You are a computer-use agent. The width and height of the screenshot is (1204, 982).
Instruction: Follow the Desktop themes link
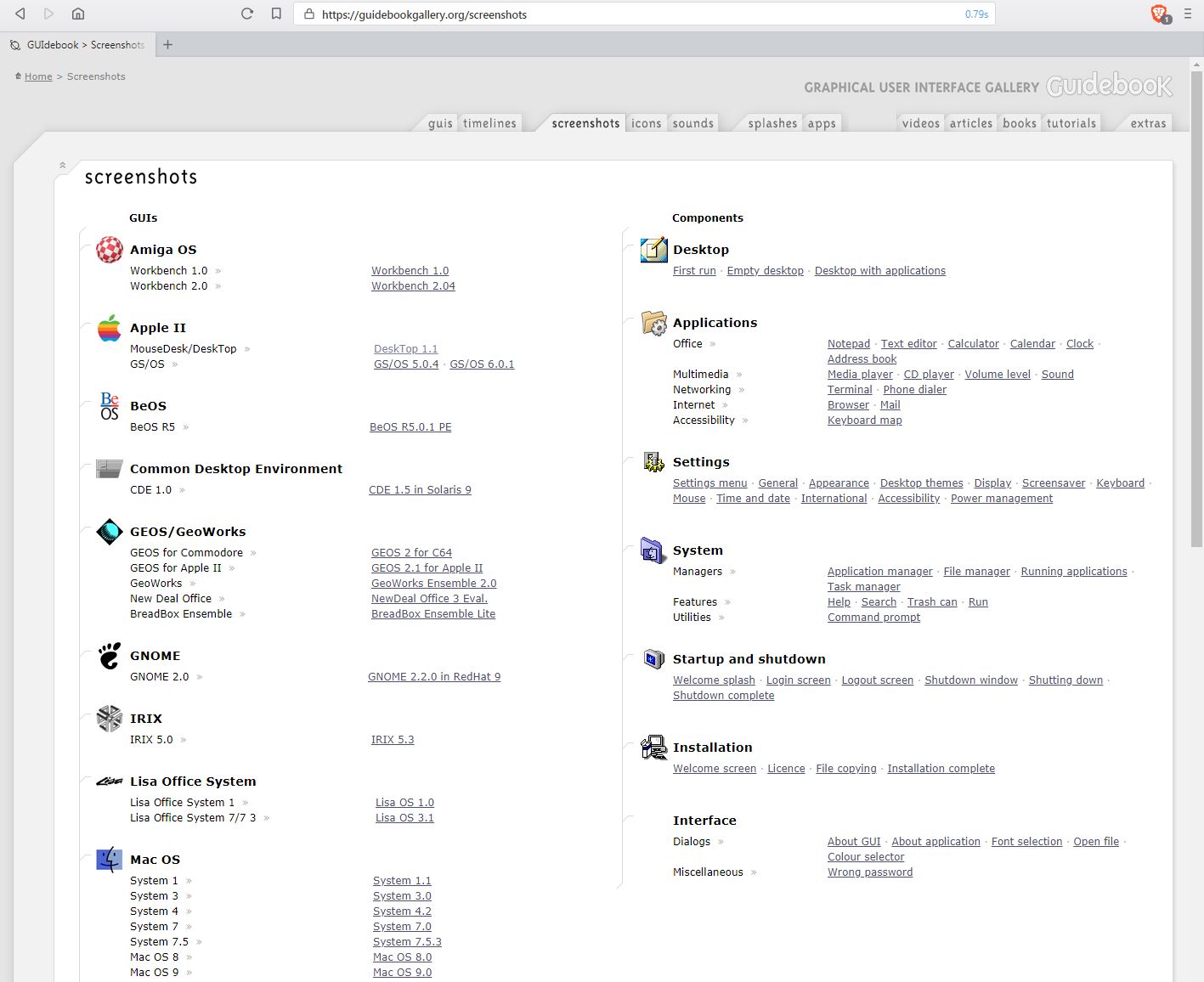tap(921, 483)
